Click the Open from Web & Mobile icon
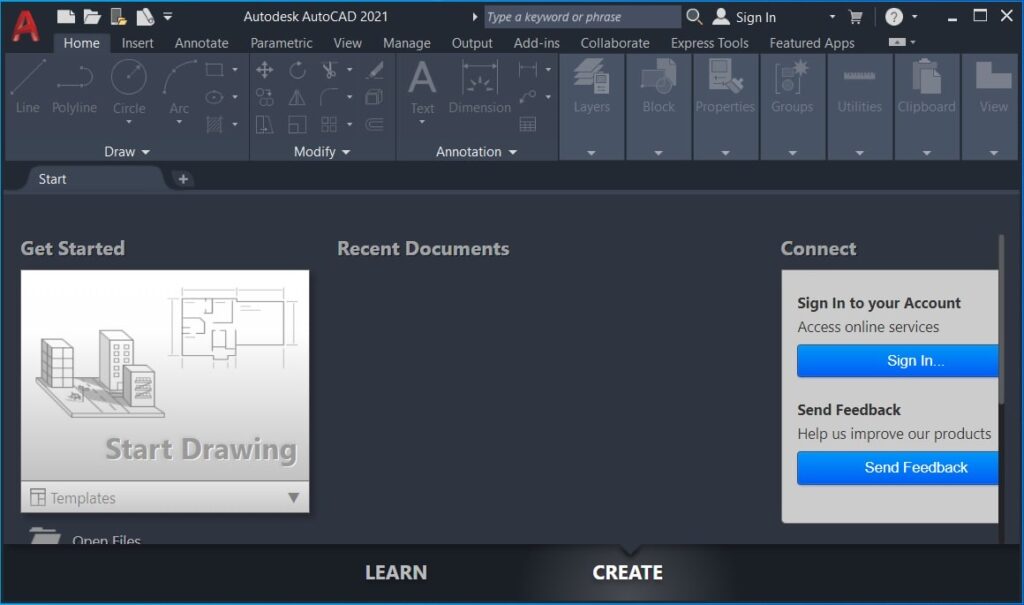1024x605 pixels. coord(118,16)
